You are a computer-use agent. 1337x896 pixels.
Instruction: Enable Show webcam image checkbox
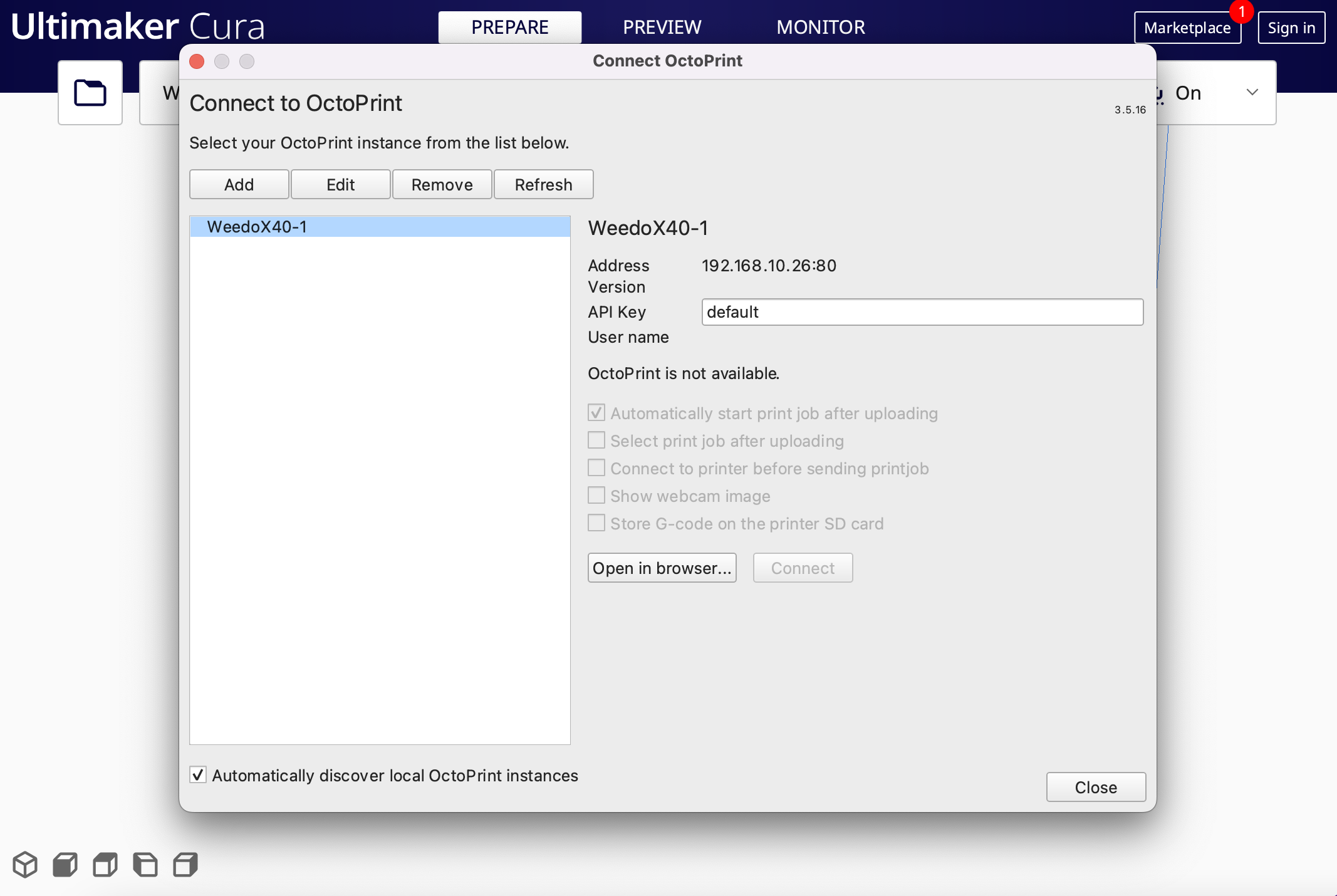pos(596,496)
